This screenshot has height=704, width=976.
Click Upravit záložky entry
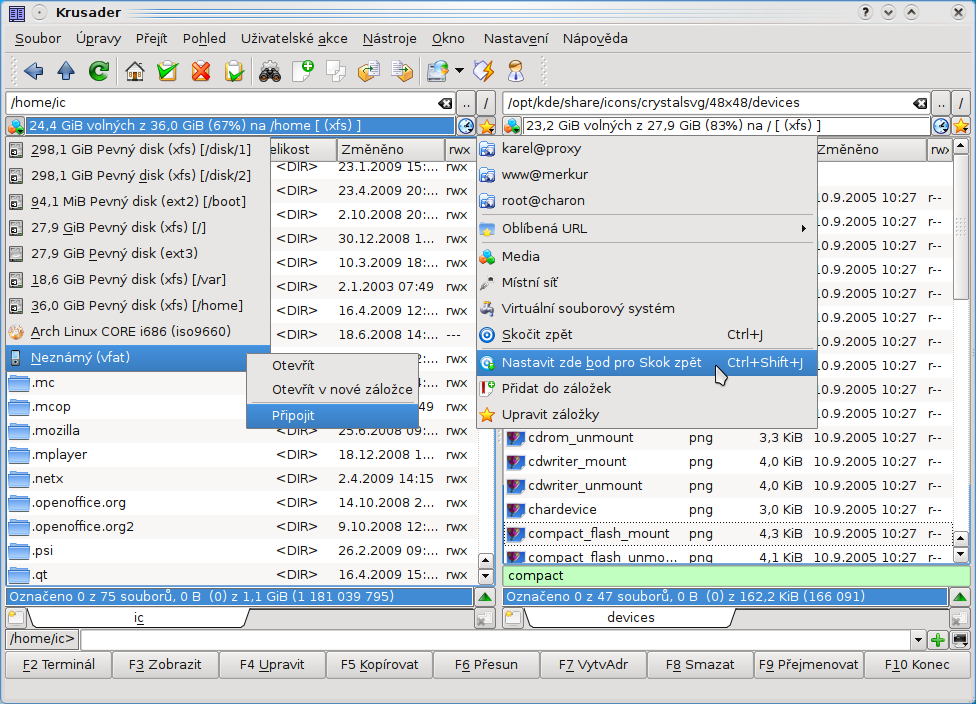[647, 415]
